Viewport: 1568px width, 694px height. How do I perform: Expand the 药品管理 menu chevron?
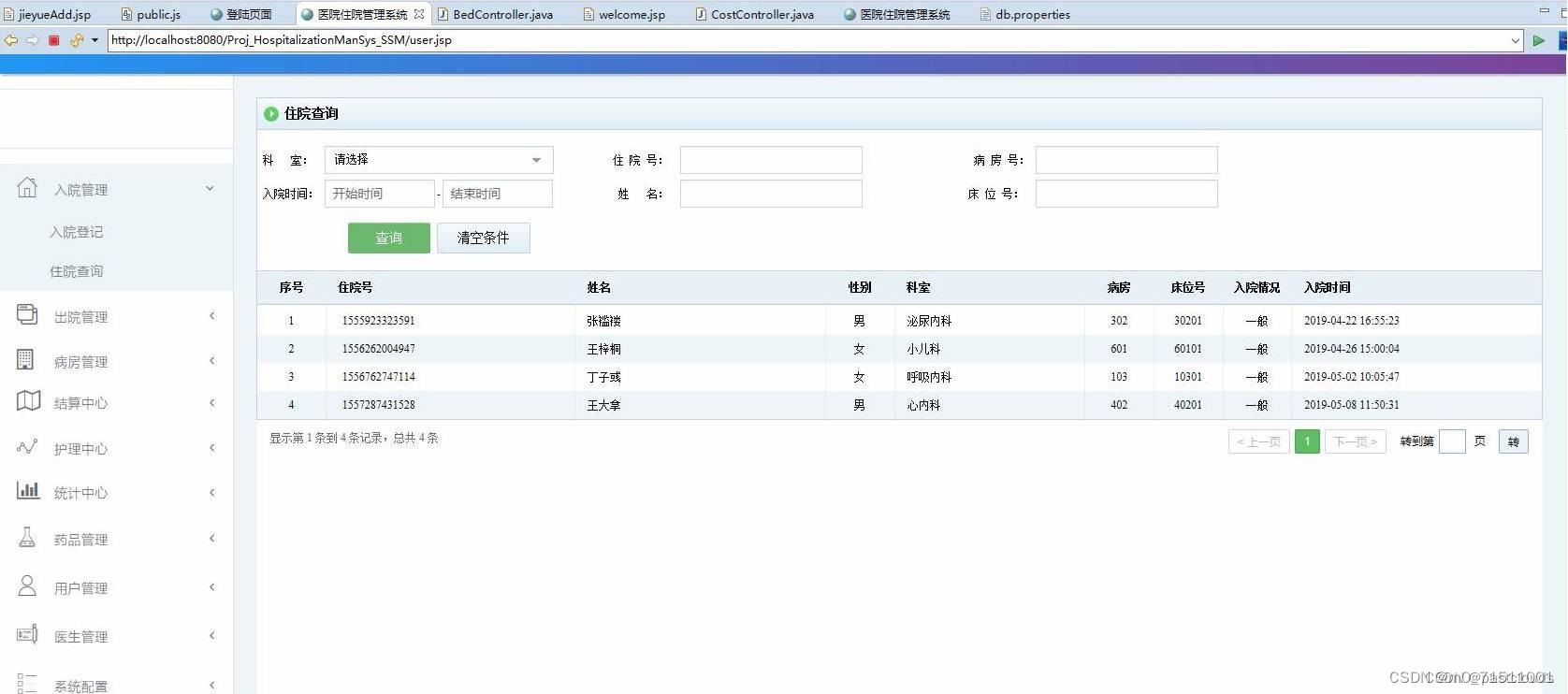click(212, 538)
